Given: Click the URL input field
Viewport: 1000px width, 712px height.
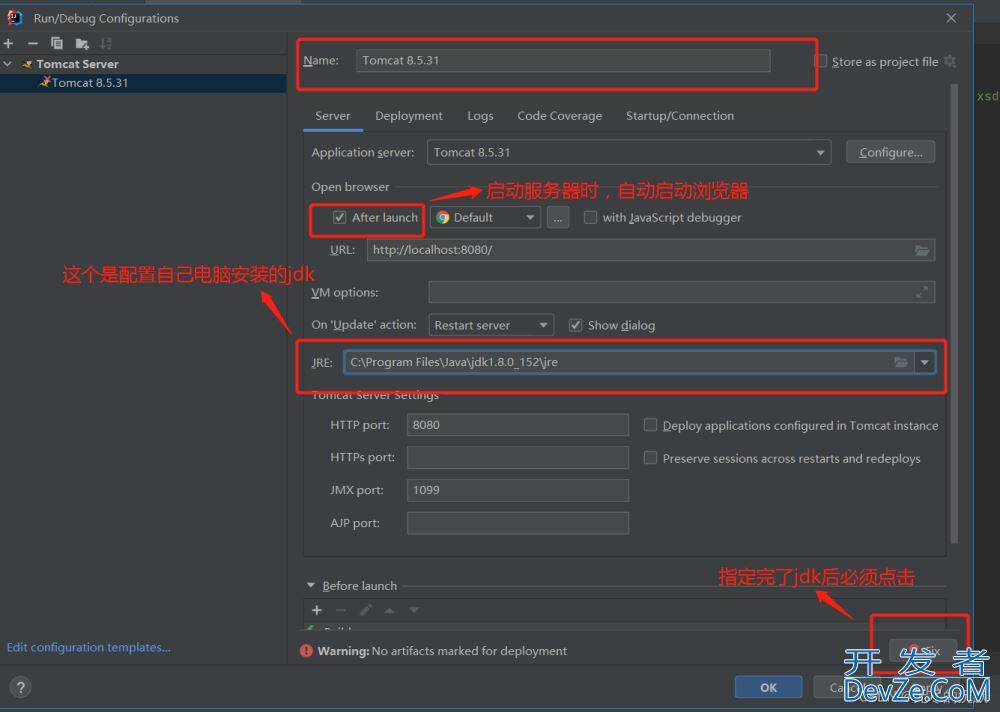Looking at the screenshot, I should 651,250.
